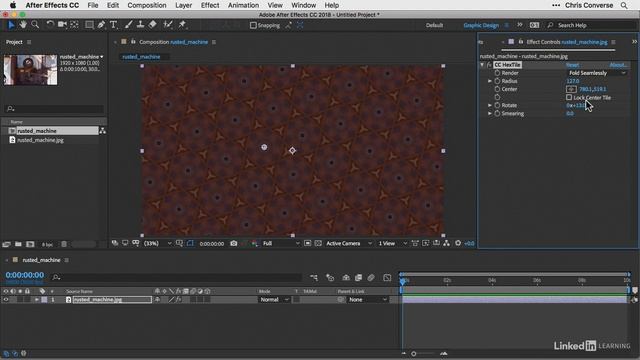
Task: Expand the Rotate property
Action: 490,105
